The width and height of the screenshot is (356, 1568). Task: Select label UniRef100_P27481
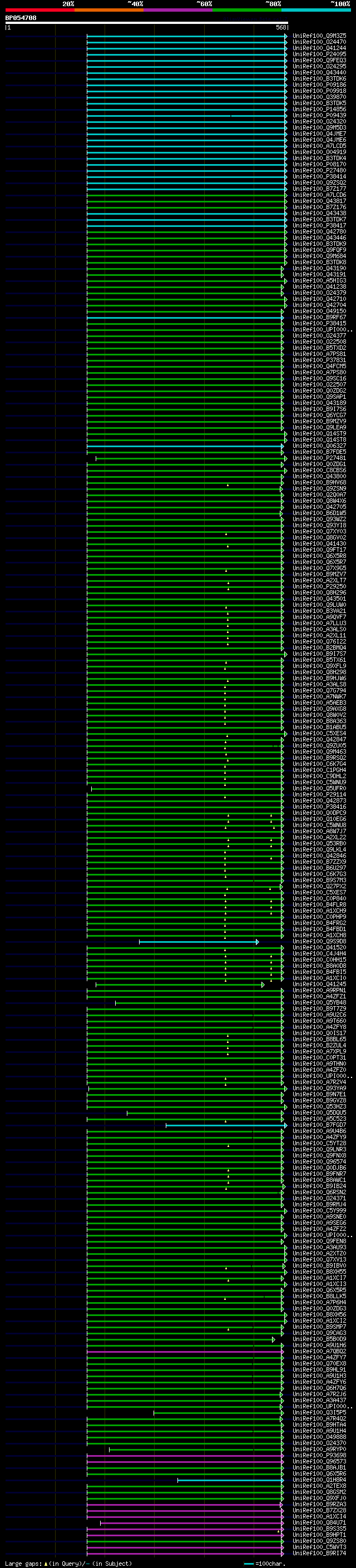tap(319, 458)
